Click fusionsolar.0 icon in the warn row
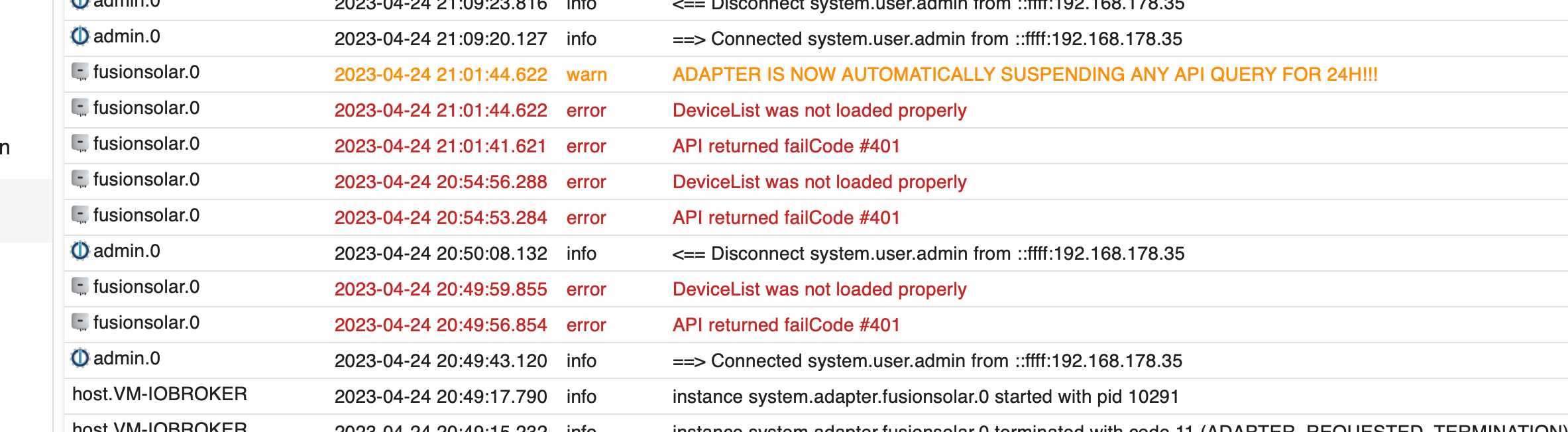Image resolution: width=1568 pixels, height=432 pixels. pos(80,72)
